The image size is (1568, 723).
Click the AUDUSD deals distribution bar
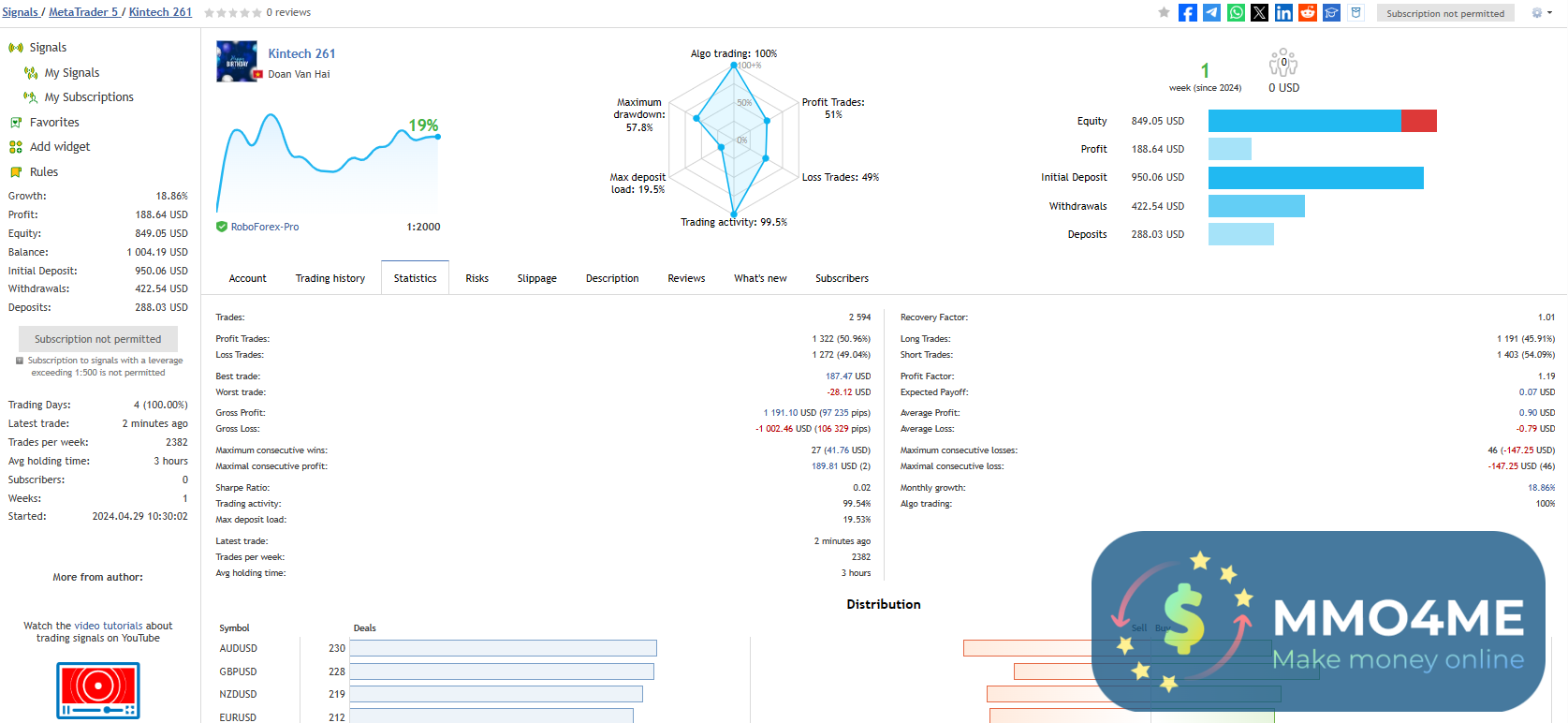tap(503, 648)
